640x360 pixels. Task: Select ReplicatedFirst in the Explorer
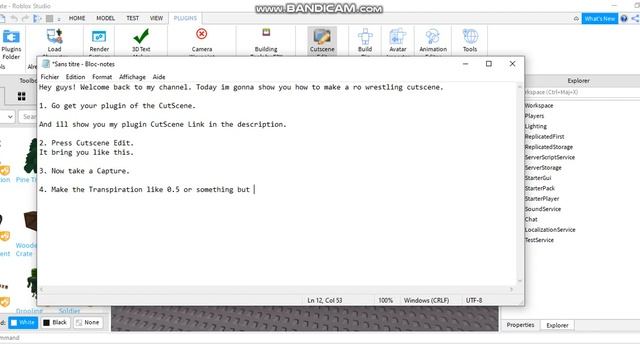pos(544,136)
